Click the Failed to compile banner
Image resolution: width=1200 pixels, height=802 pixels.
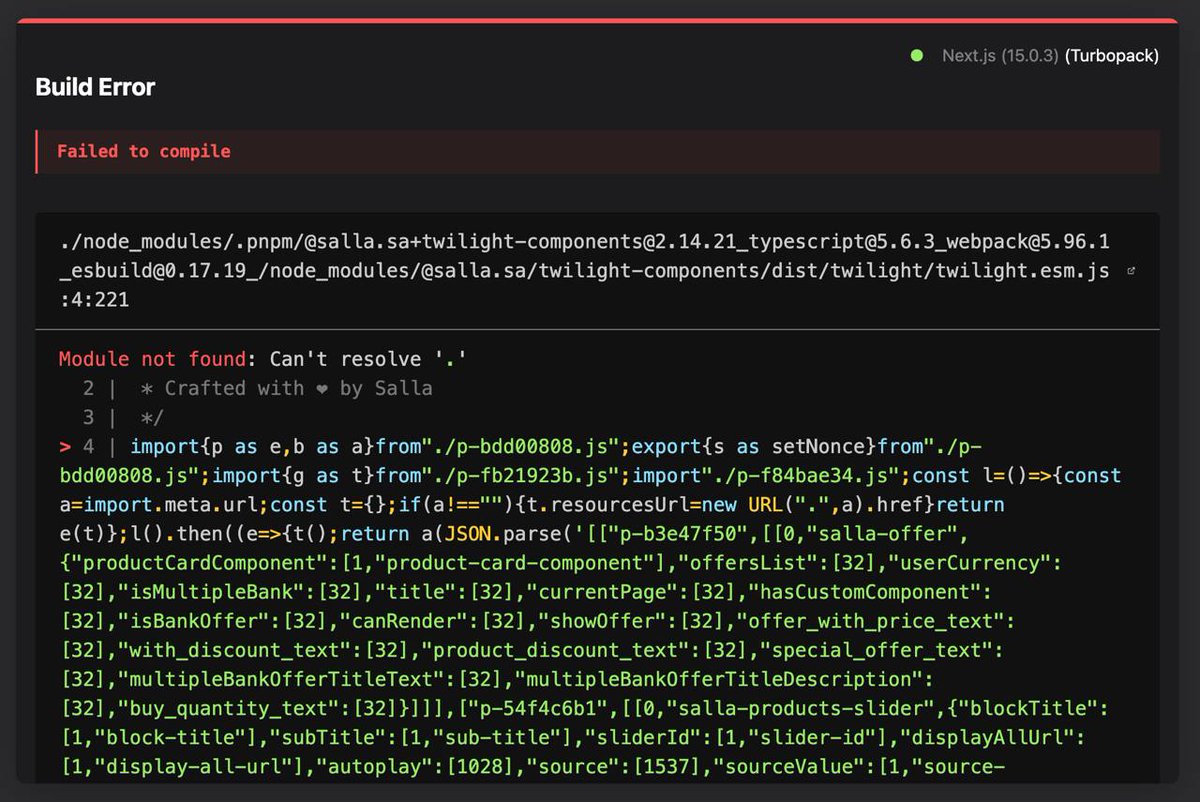tap(598, 151)
